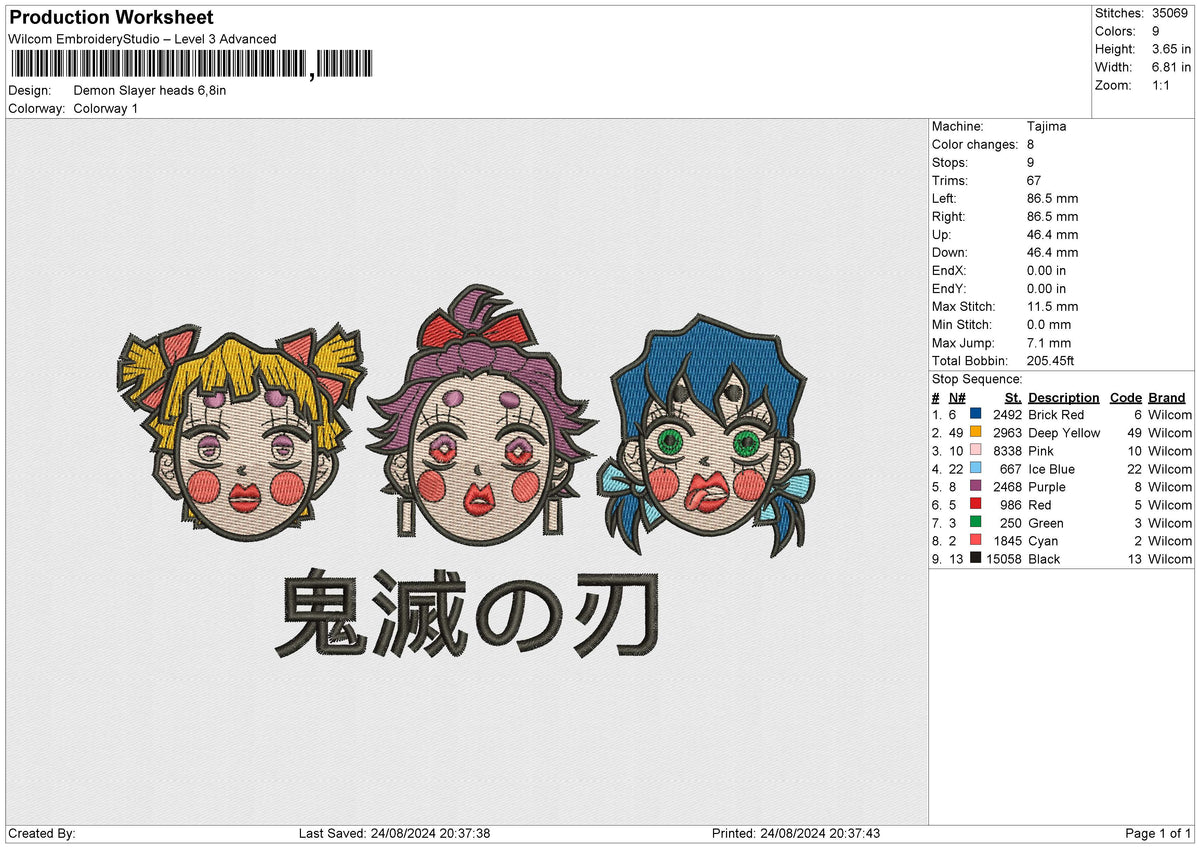
Task: Click the Pink stitch count 8338
Action: (1008, 451)
